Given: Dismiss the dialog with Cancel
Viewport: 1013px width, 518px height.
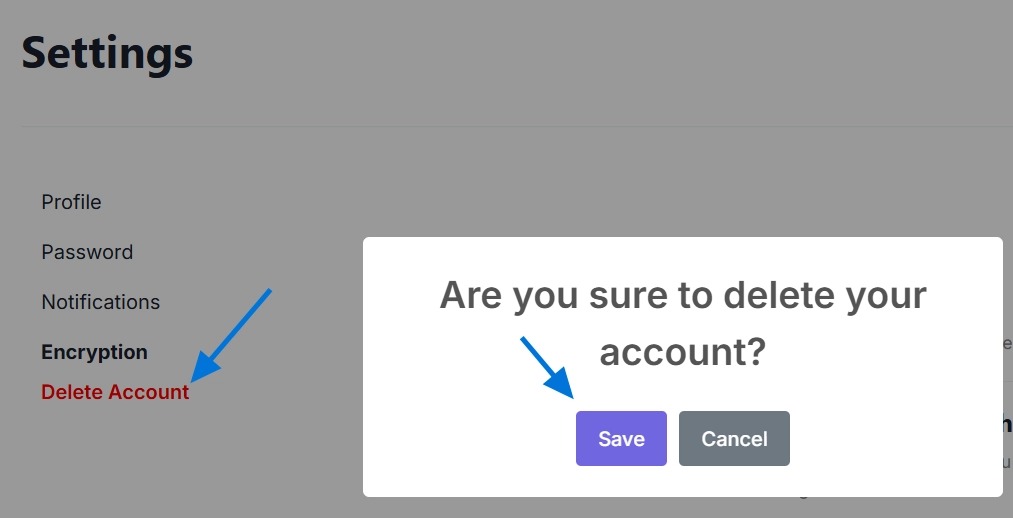Looking at the screenshot, I should pyautogui.click(x=734, y=439).
